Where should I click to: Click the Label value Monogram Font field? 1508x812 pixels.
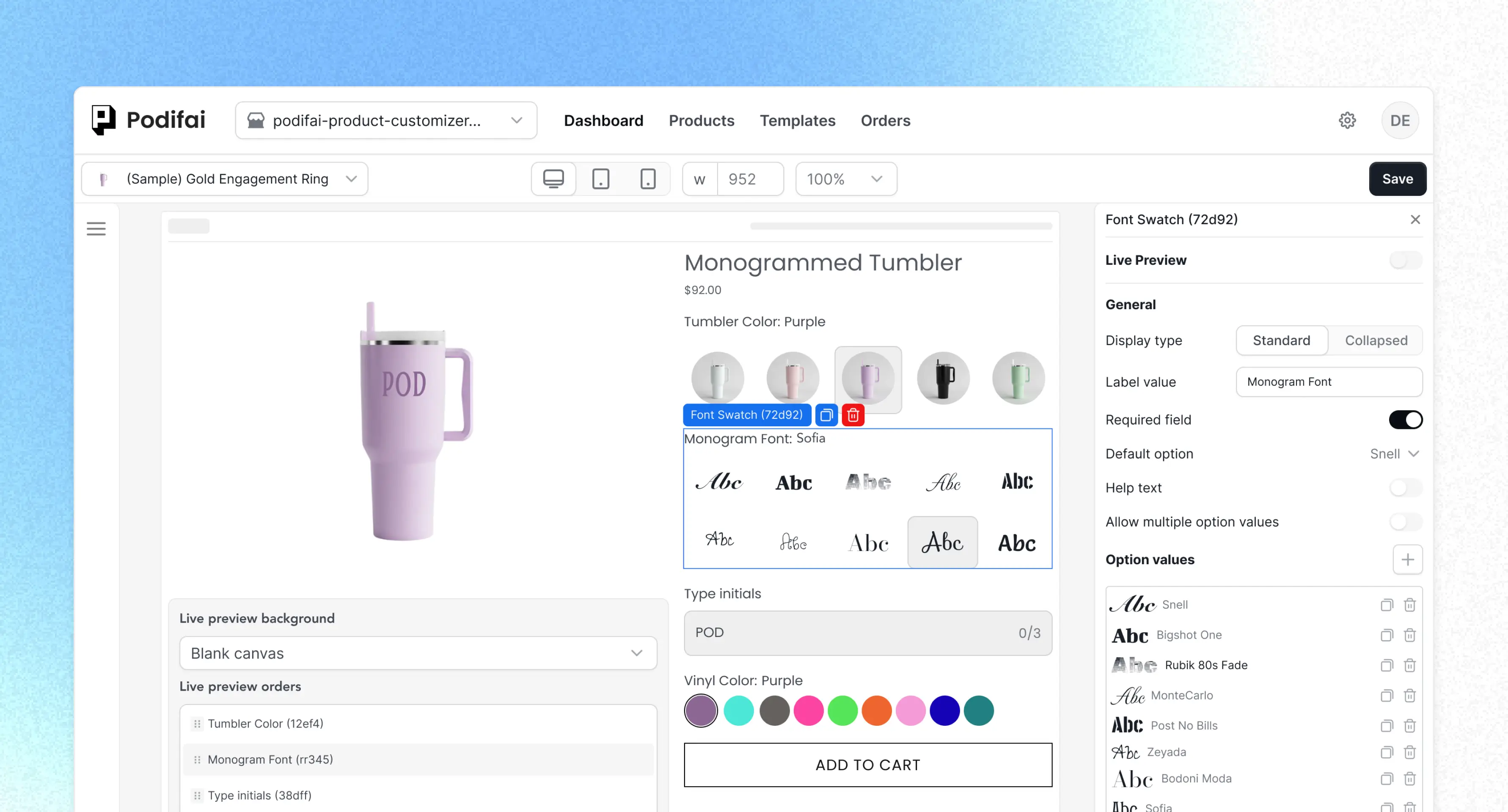1329,382
